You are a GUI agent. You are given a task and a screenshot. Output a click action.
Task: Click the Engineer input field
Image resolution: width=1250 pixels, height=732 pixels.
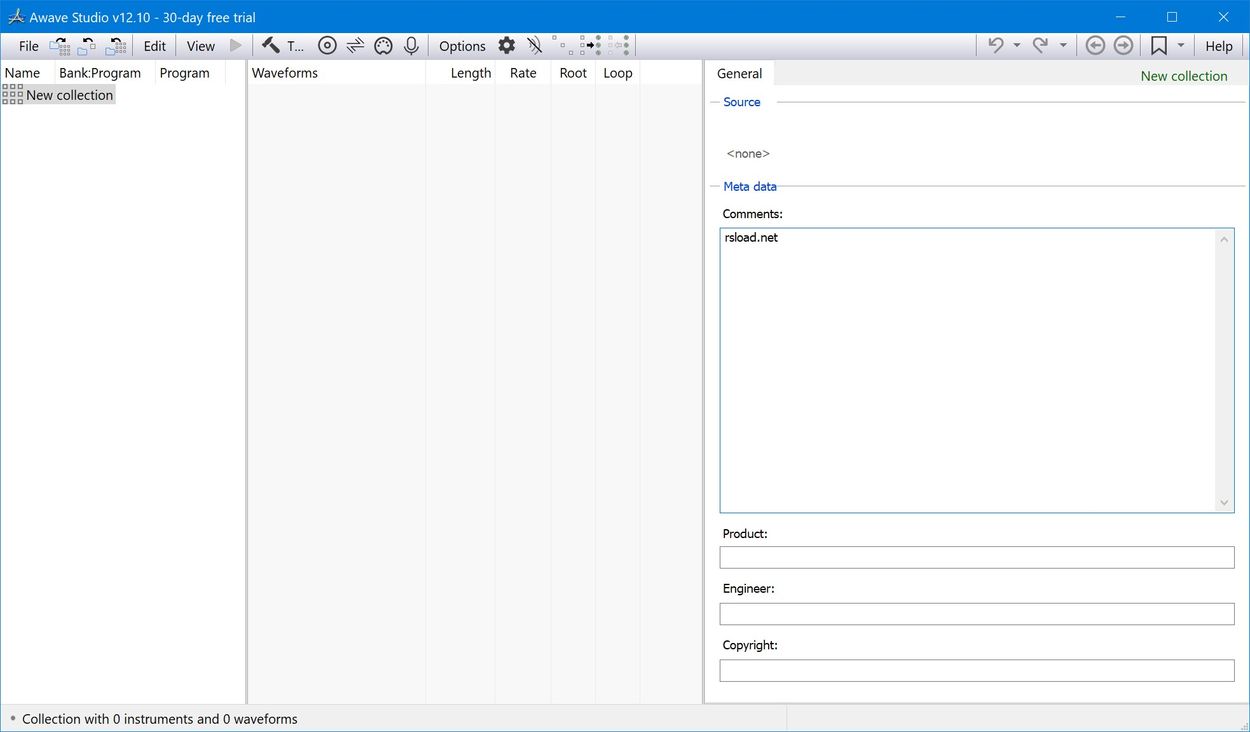(977, 614)
